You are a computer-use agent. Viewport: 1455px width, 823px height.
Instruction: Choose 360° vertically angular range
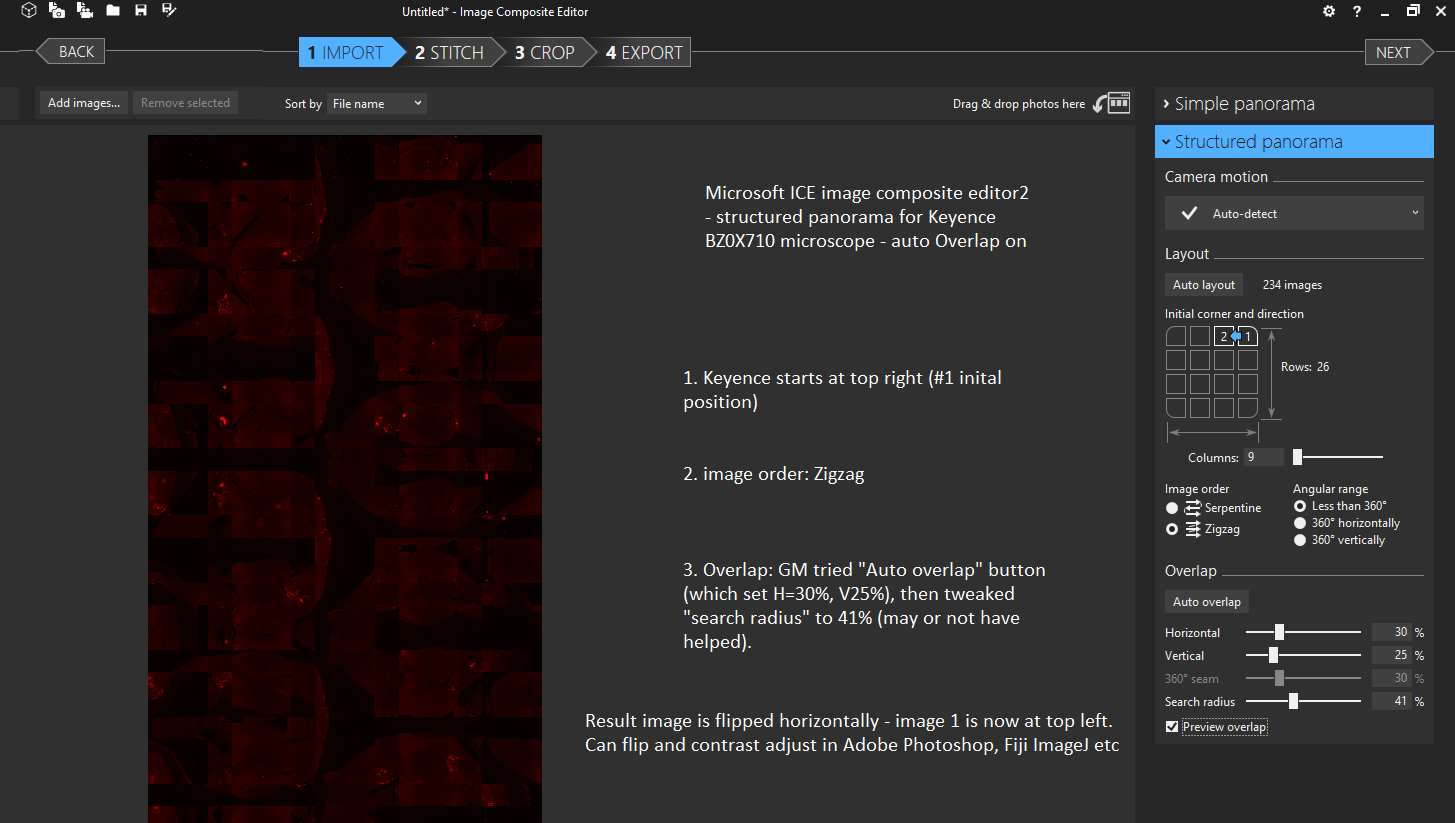1300,540
